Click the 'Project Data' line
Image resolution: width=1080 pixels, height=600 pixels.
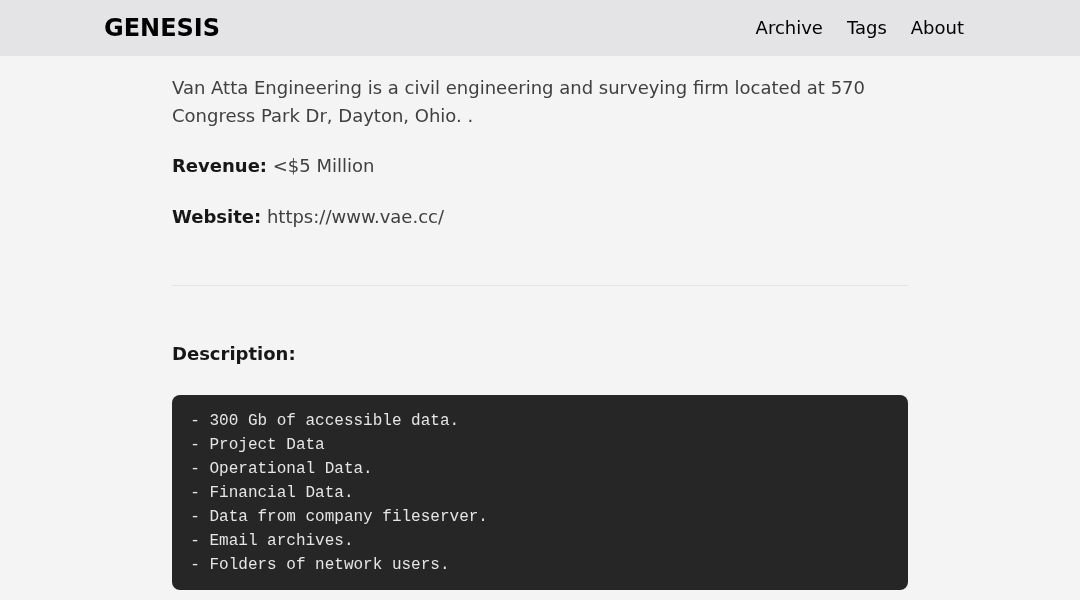258,444
